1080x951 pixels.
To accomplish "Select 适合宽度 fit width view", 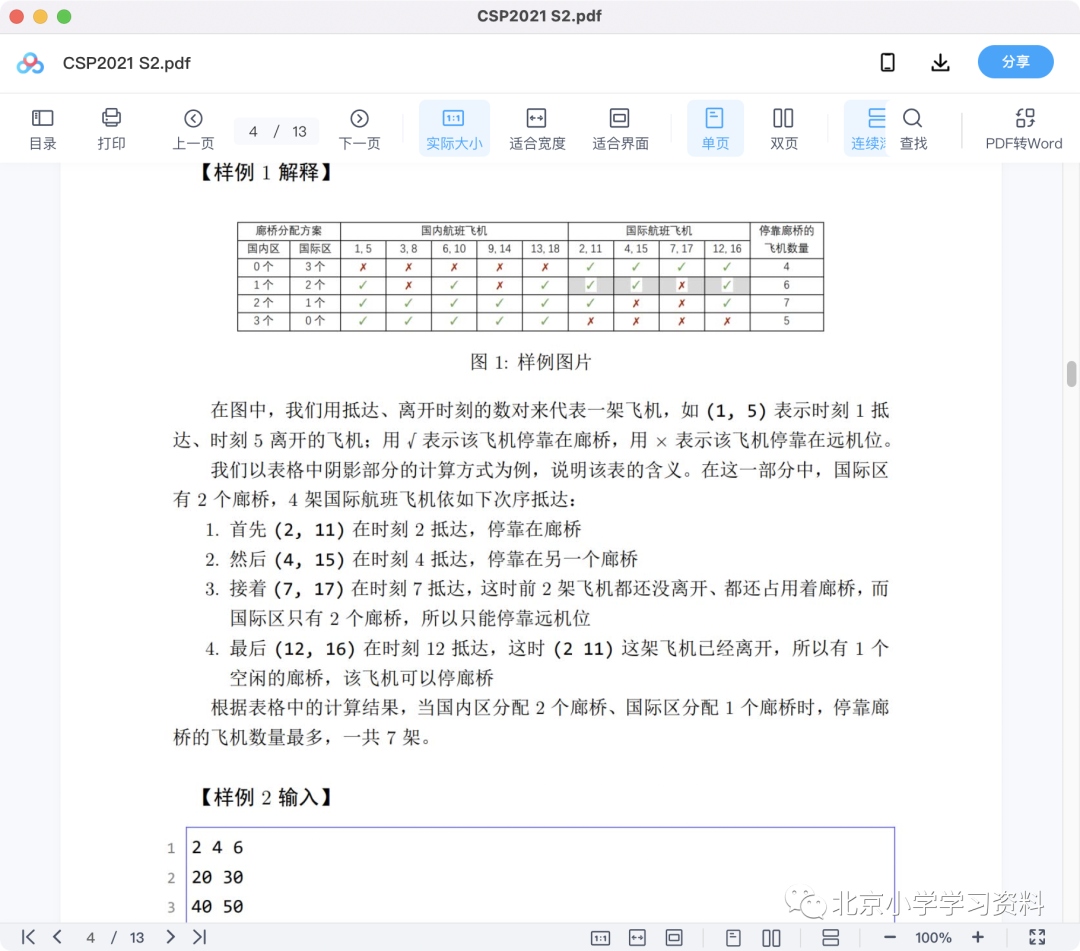I will pos(537,129).
